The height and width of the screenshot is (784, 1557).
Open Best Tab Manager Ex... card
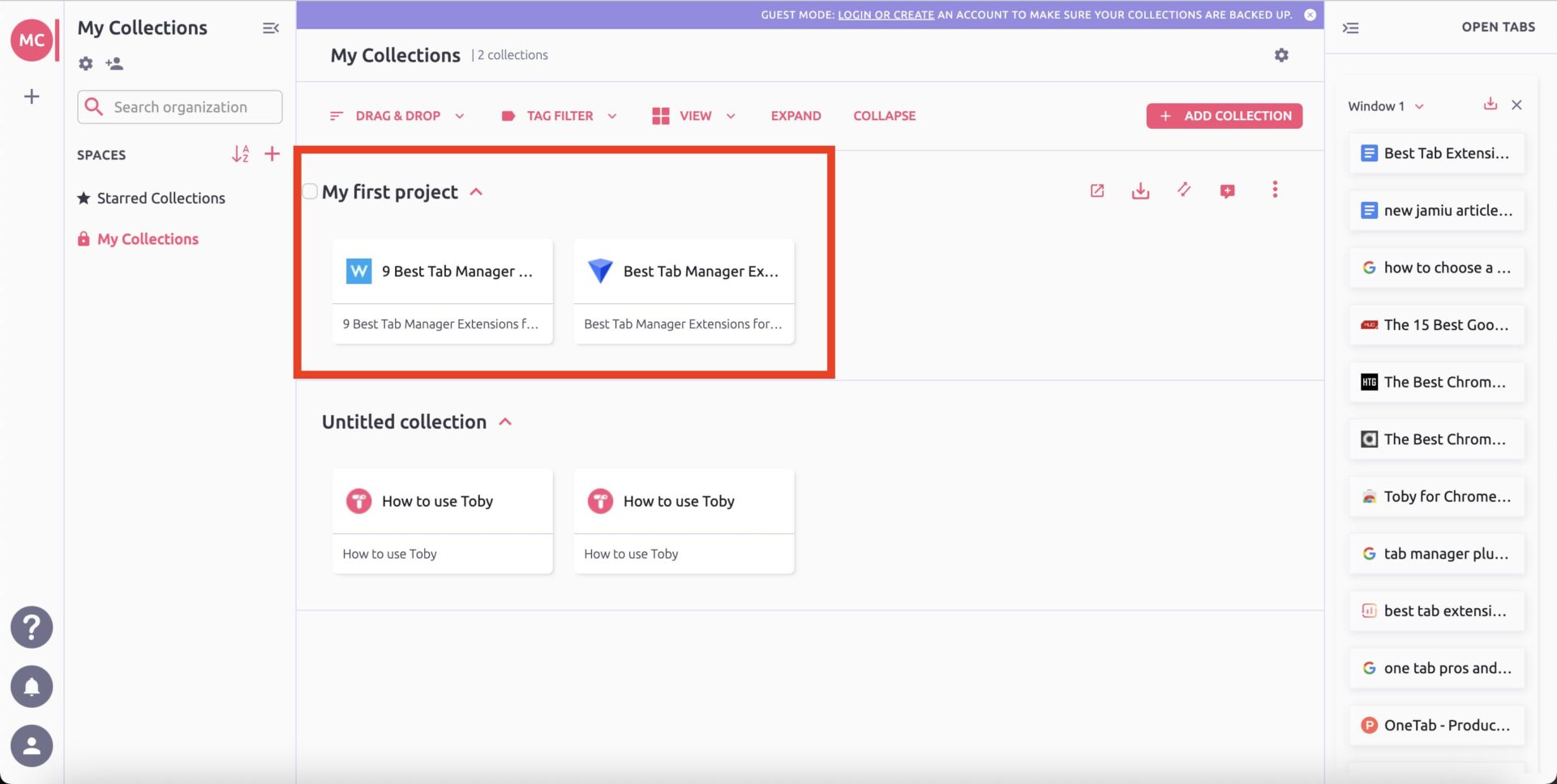tap(684, 291)
